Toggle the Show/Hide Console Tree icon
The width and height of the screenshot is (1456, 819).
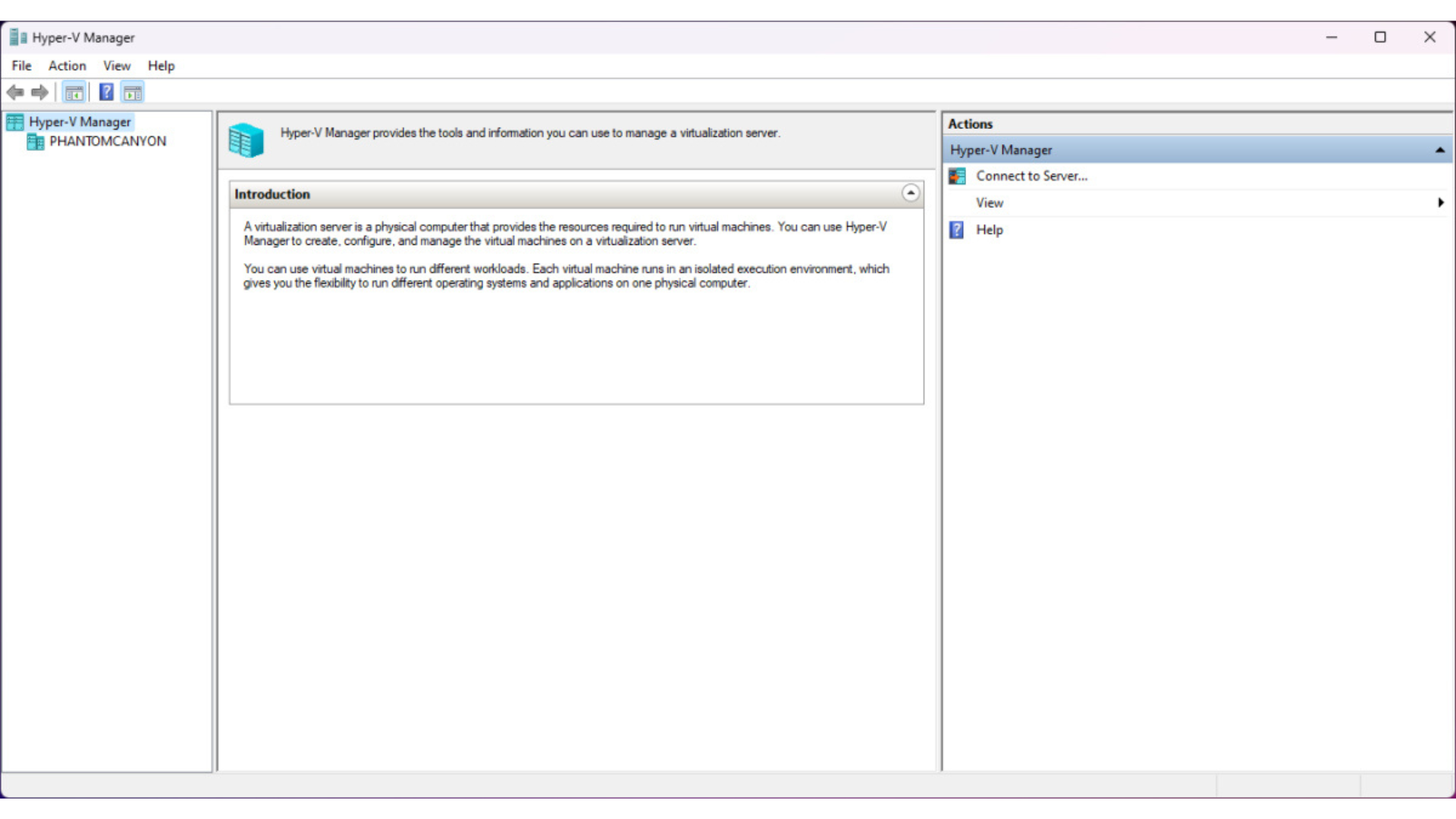[x=74, y=92]
